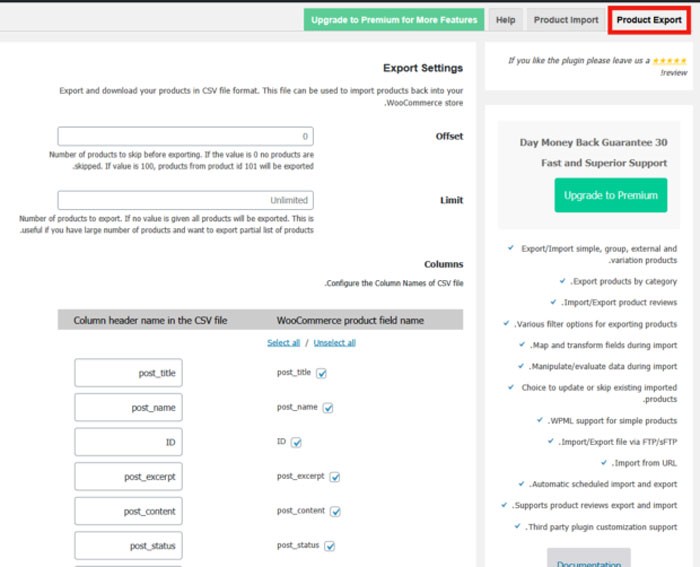This screenshot has width=700, height=567.
Task: Switch to the Product Import tab
Action: [x=566, y=20]
